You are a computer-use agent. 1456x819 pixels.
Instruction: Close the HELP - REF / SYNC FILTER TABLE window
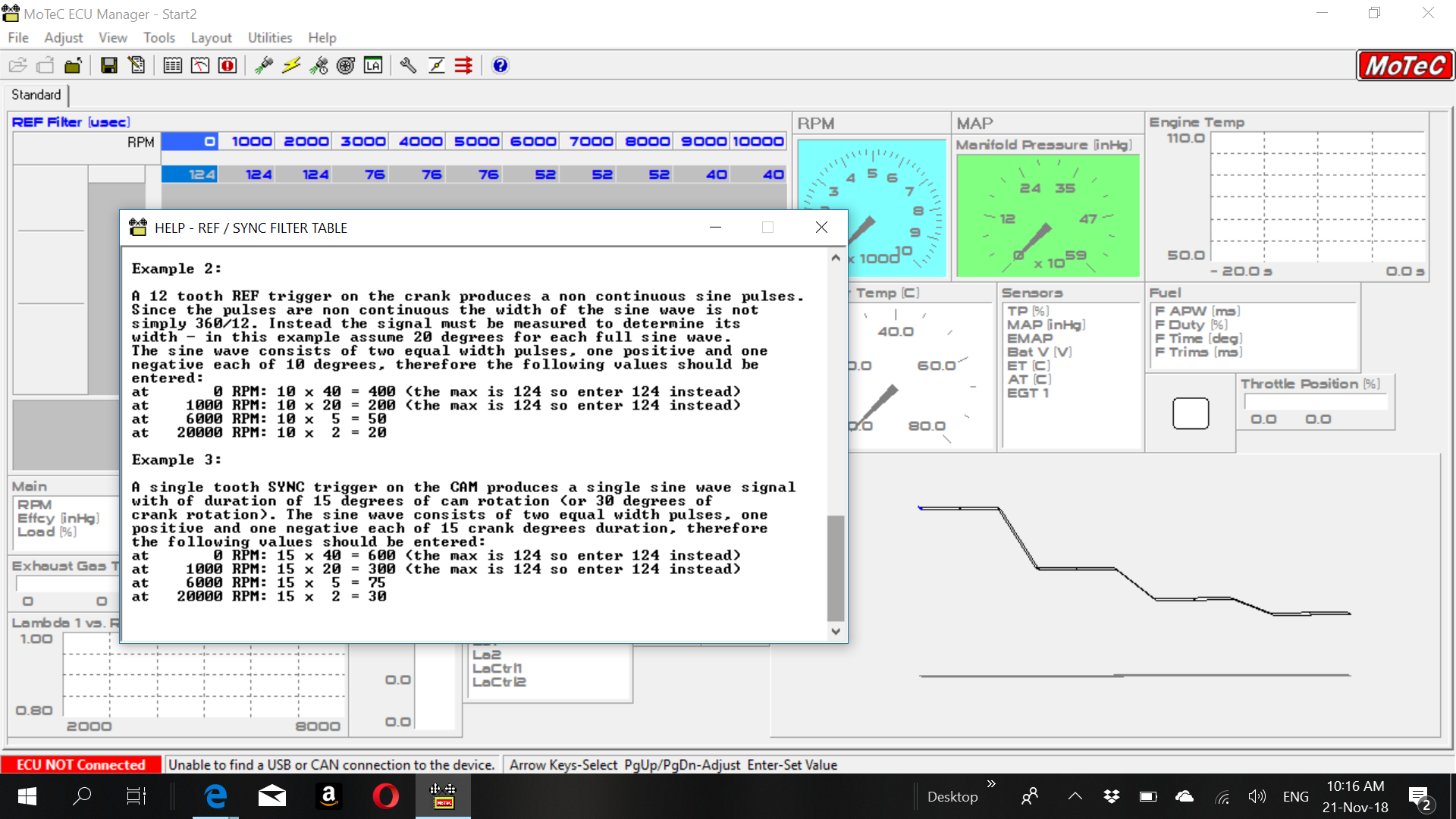click(821, 227)
